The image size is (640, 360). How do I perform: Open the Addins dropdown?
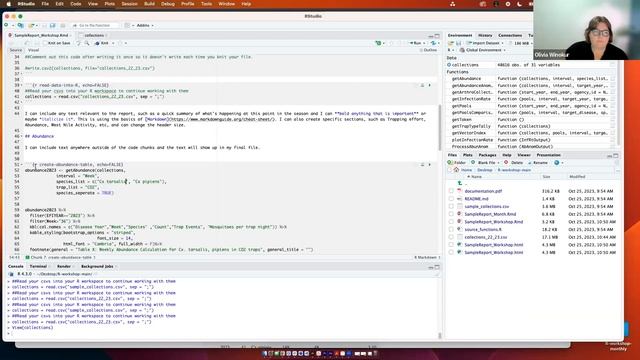tap(145, 25)
